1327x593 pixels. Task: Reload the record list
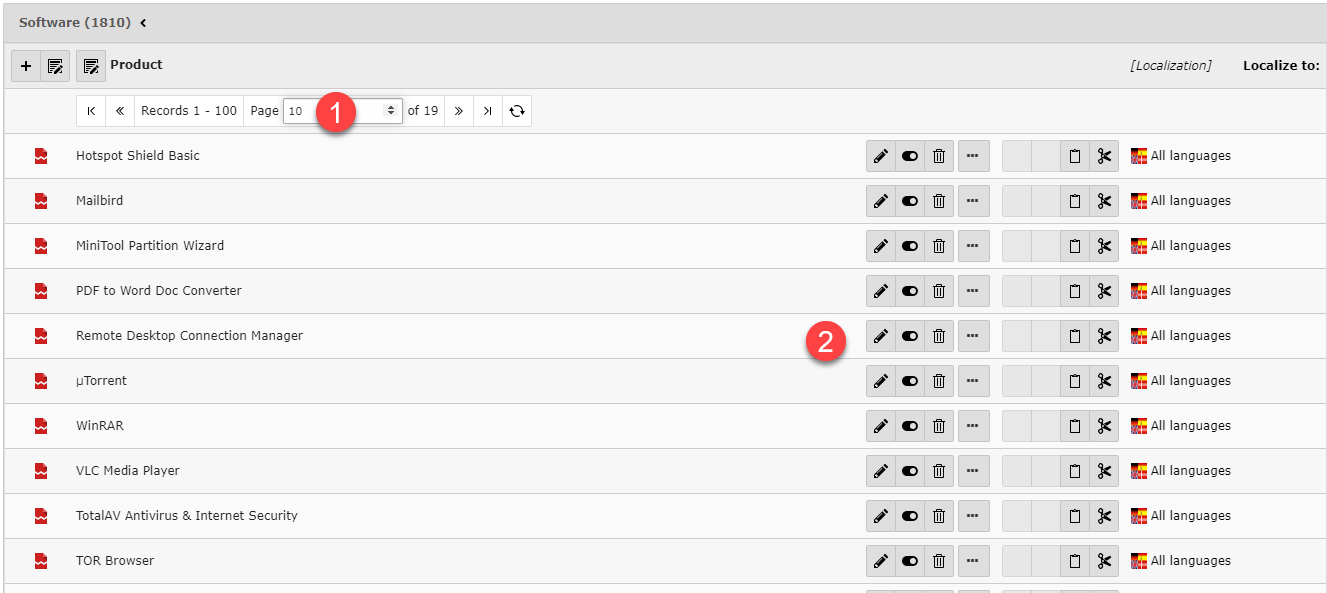click(516, 111)
